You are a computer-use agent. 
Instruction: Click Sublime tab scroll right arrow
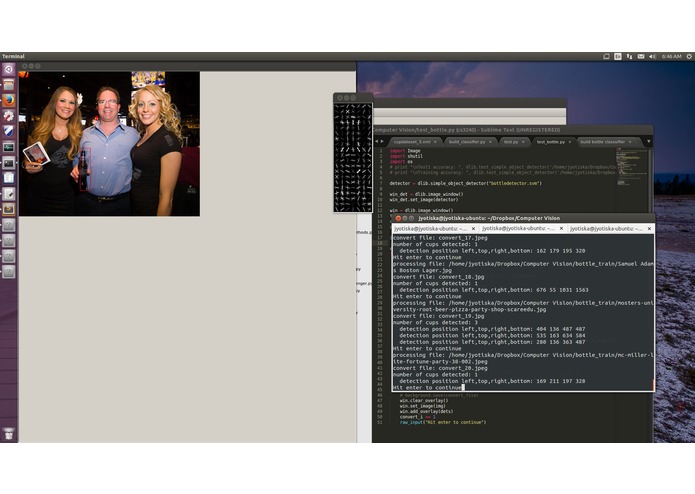(382, 142)
